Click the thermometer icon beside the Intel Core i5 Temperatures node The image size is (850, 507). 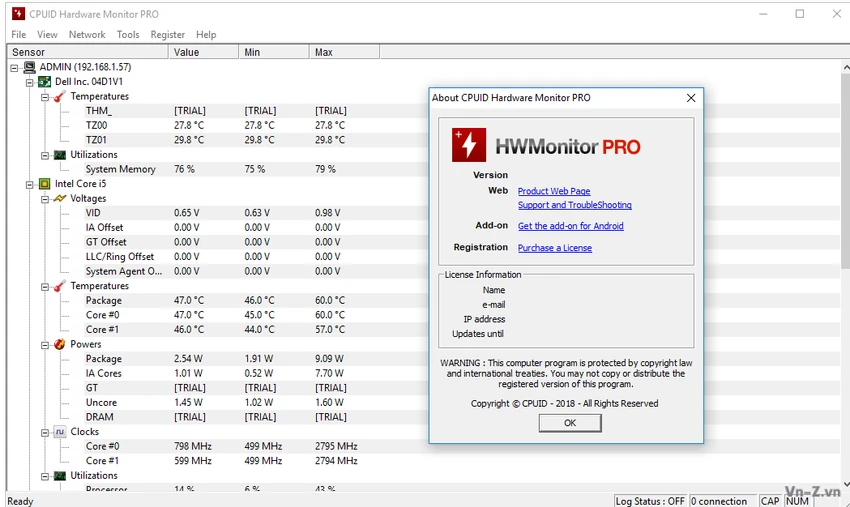tap(60, 286)
